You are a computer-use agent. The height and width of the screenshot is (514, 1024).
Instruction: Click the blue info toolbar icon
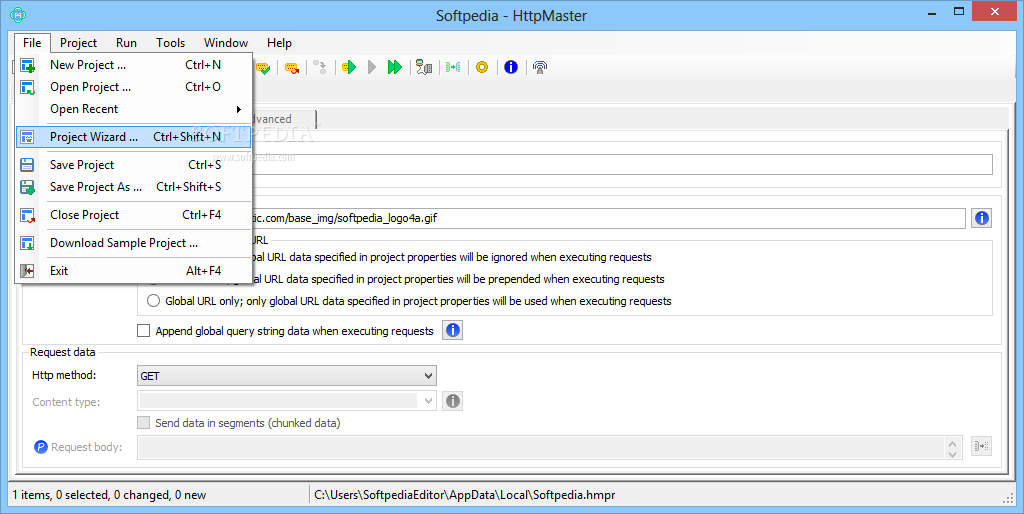coord(511,67)
